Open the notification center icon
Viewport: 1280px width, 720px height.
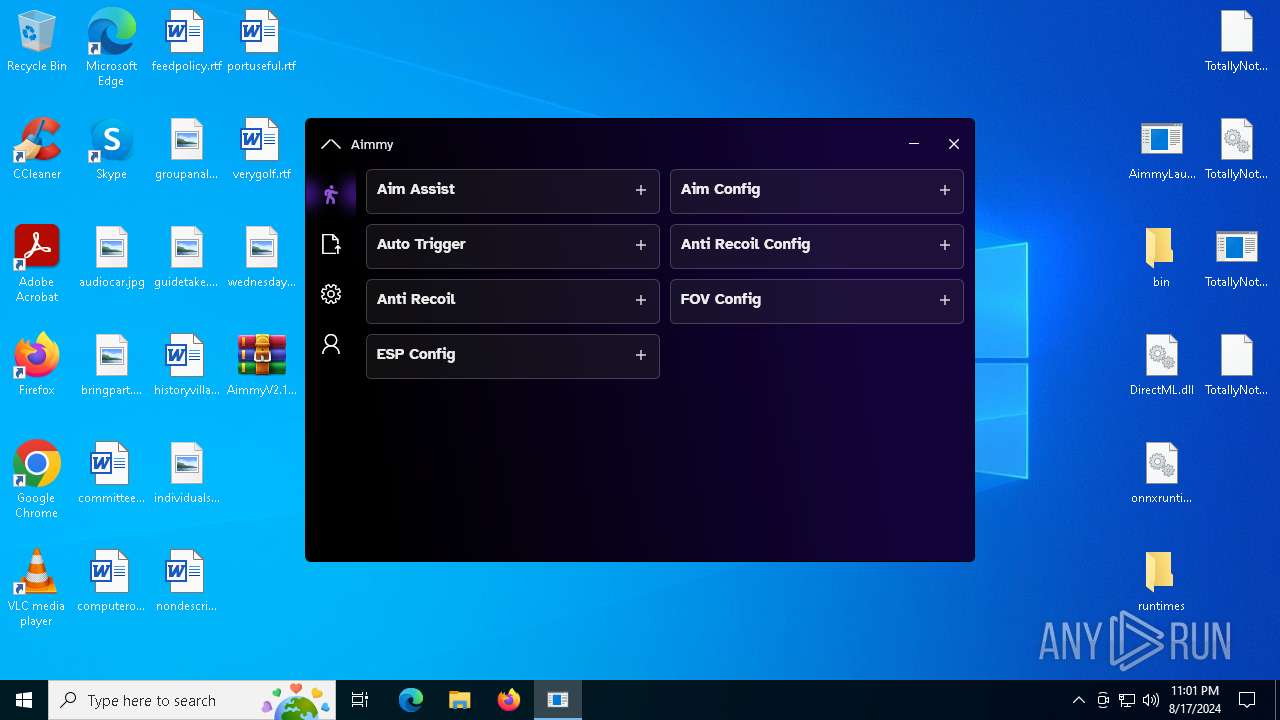(1247, 700)
